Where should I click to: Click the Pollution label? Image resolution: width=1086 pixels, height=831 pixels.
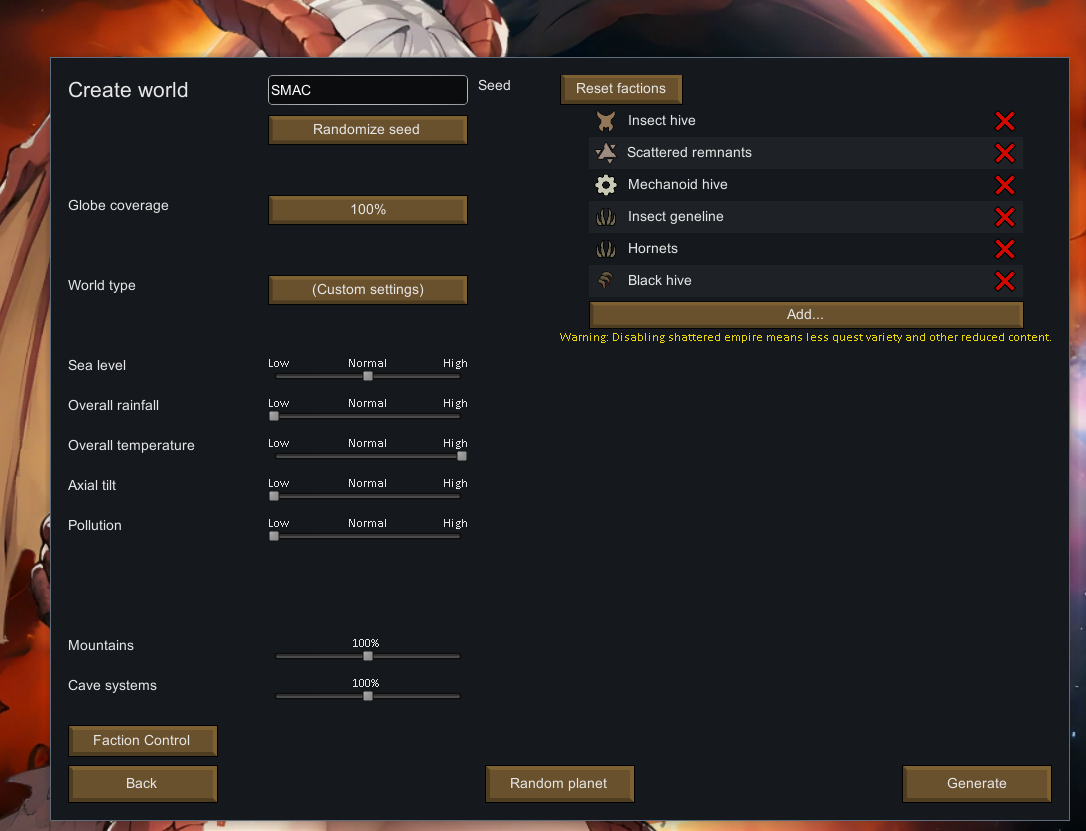[95, 526]
